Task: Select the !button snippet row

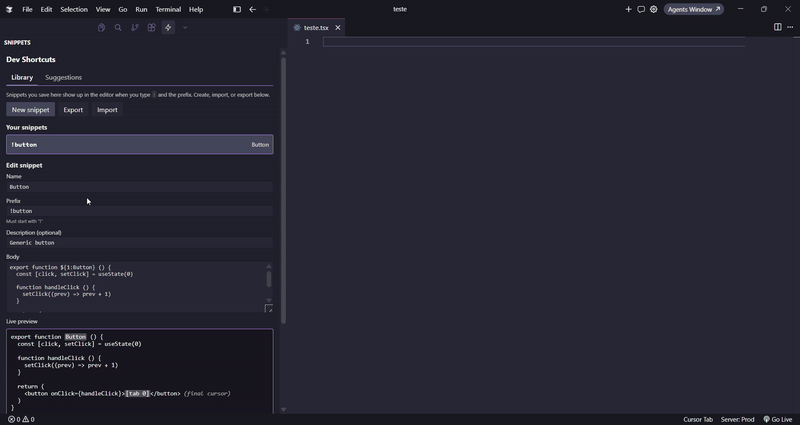Action: (140, 144)
